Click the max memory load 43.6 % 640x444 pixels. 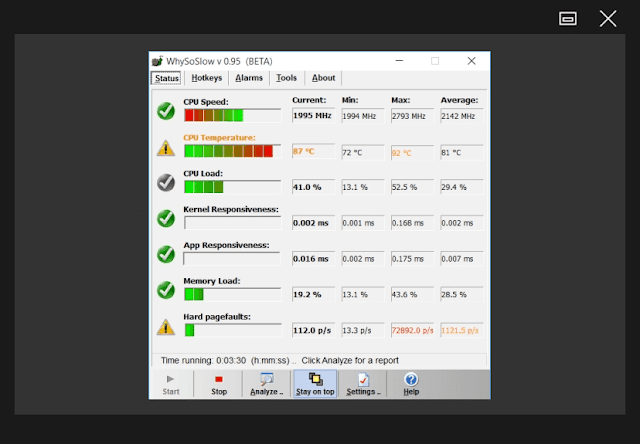pos(412,295)
